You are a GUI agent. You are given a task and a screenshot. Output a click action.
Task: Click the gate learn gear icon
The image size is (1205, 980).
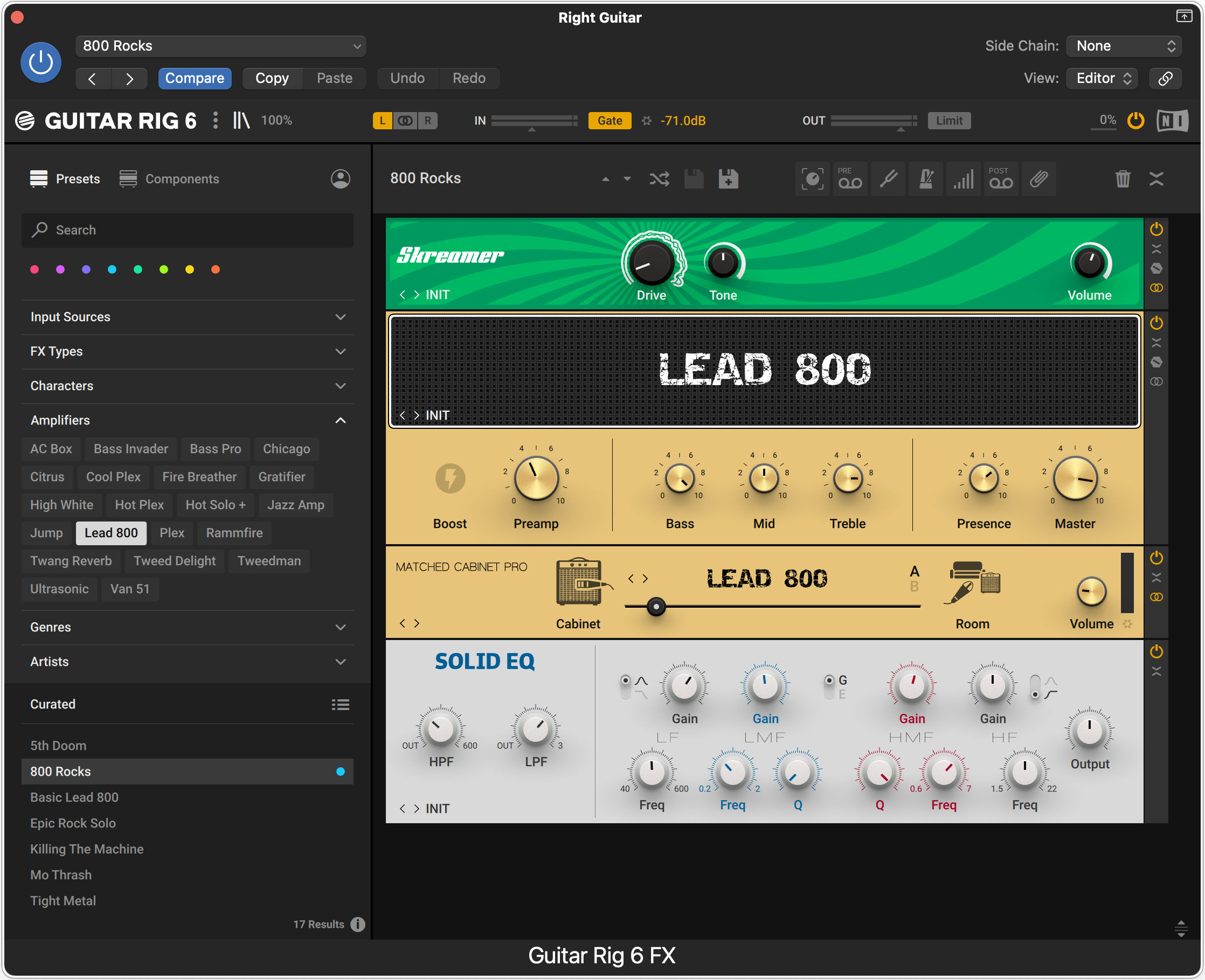[647, 120]
